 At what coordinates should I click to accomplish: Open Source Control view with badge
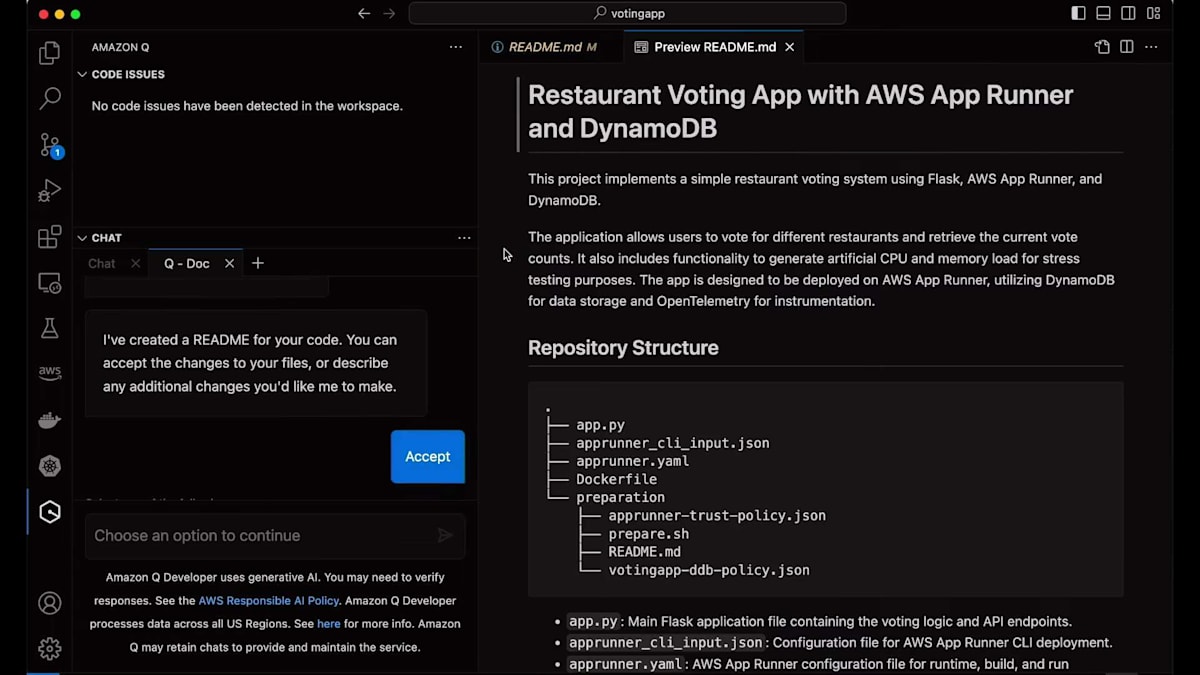[x=49, y=145]
